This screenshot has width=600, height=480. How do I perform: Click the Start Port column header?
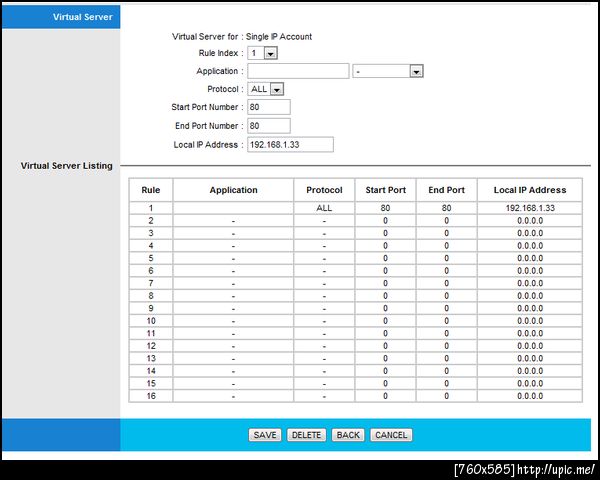click(385, 190)
